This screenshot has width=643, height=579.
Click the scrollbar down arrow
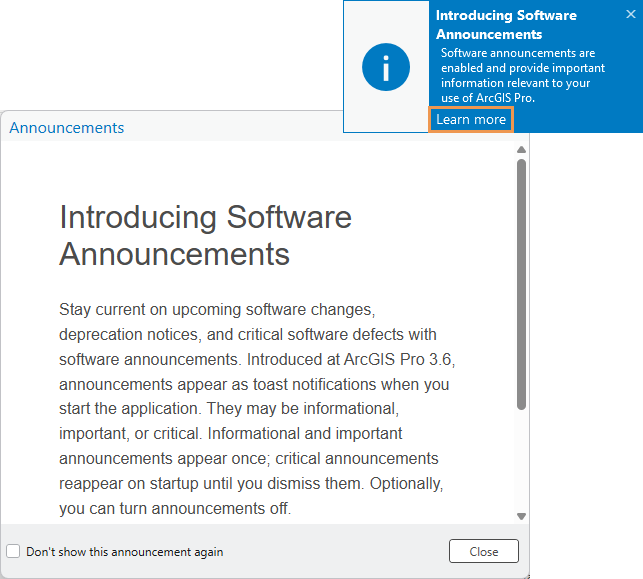[x=521, y=516]
